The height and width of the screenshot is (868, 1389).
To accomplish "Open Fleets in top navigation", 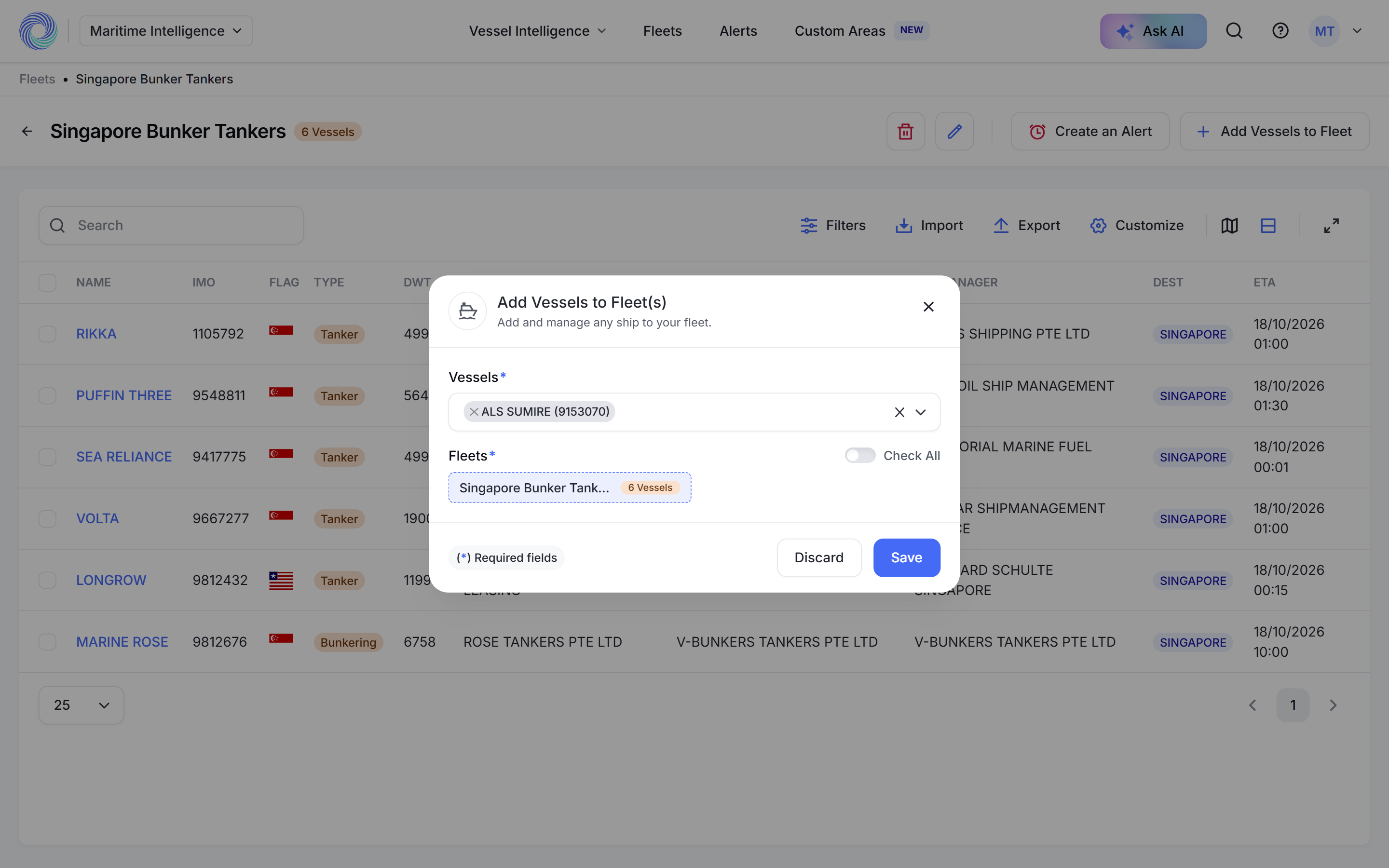I will tap(662, 31).
